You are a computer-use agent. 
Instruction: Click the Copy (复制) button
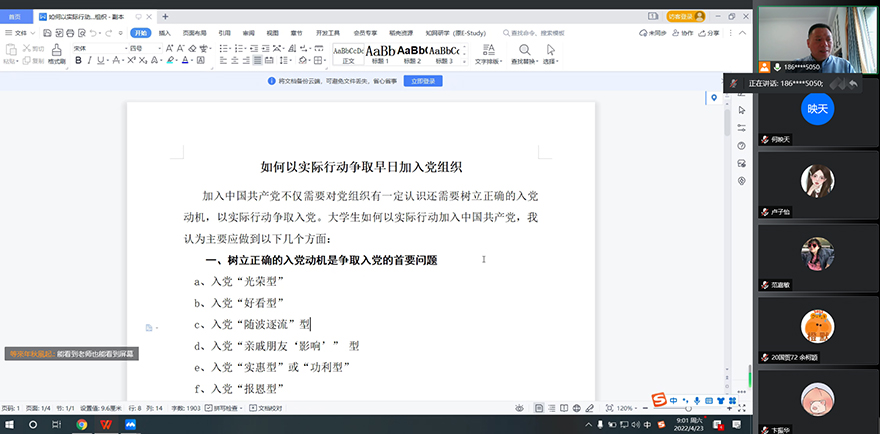(33, 61)
